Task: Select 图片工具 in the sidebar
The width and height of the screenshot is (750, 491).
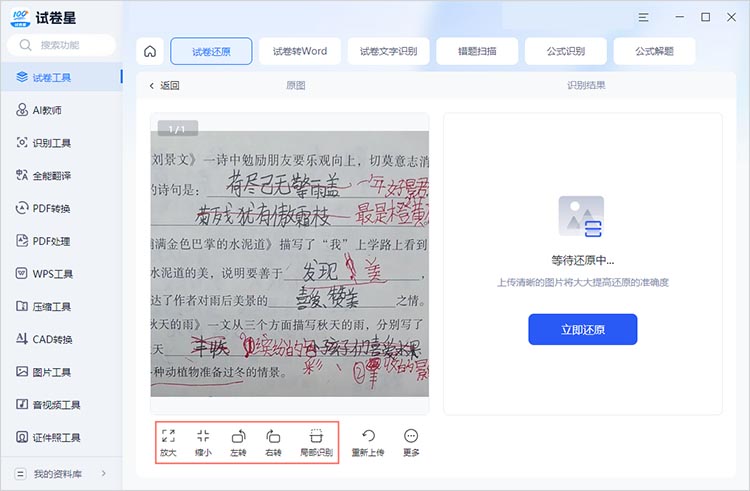Action: [61, 371]
